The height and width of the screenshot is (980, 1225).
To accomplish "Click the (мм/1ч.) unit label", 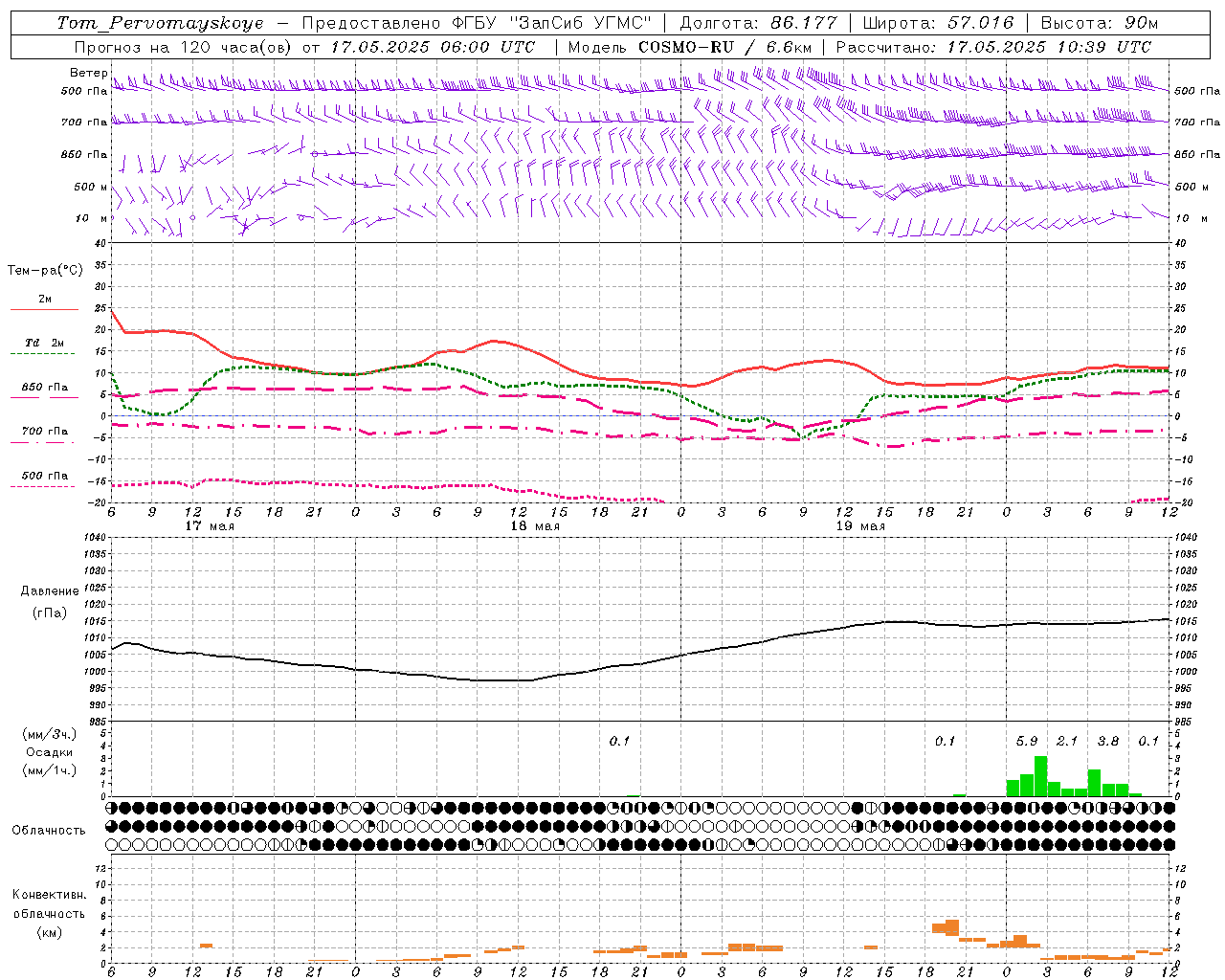I will tap(49, 770).
